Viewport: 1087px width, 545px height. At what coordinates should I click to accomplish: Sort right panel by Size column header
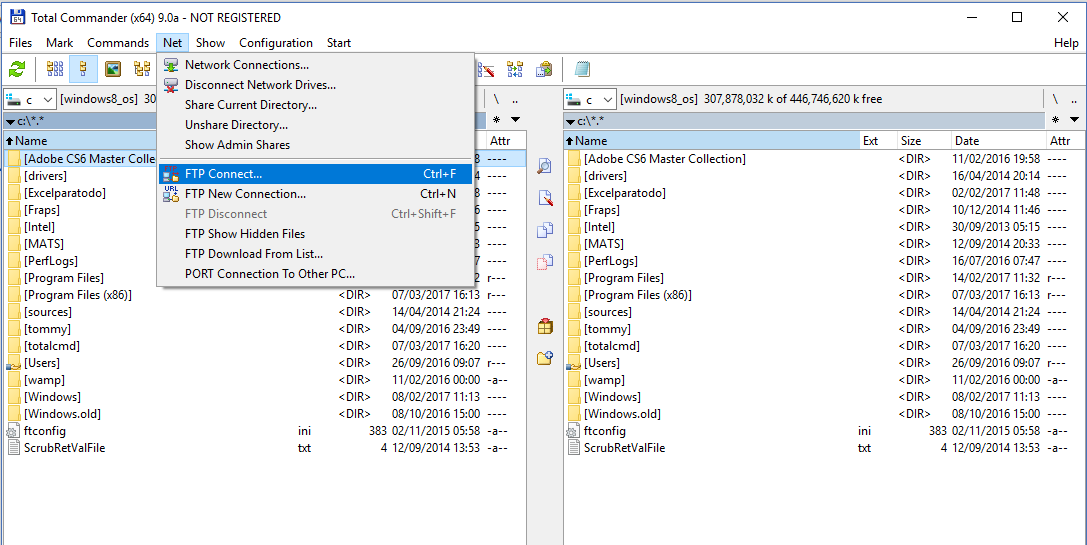coord(923,141)
